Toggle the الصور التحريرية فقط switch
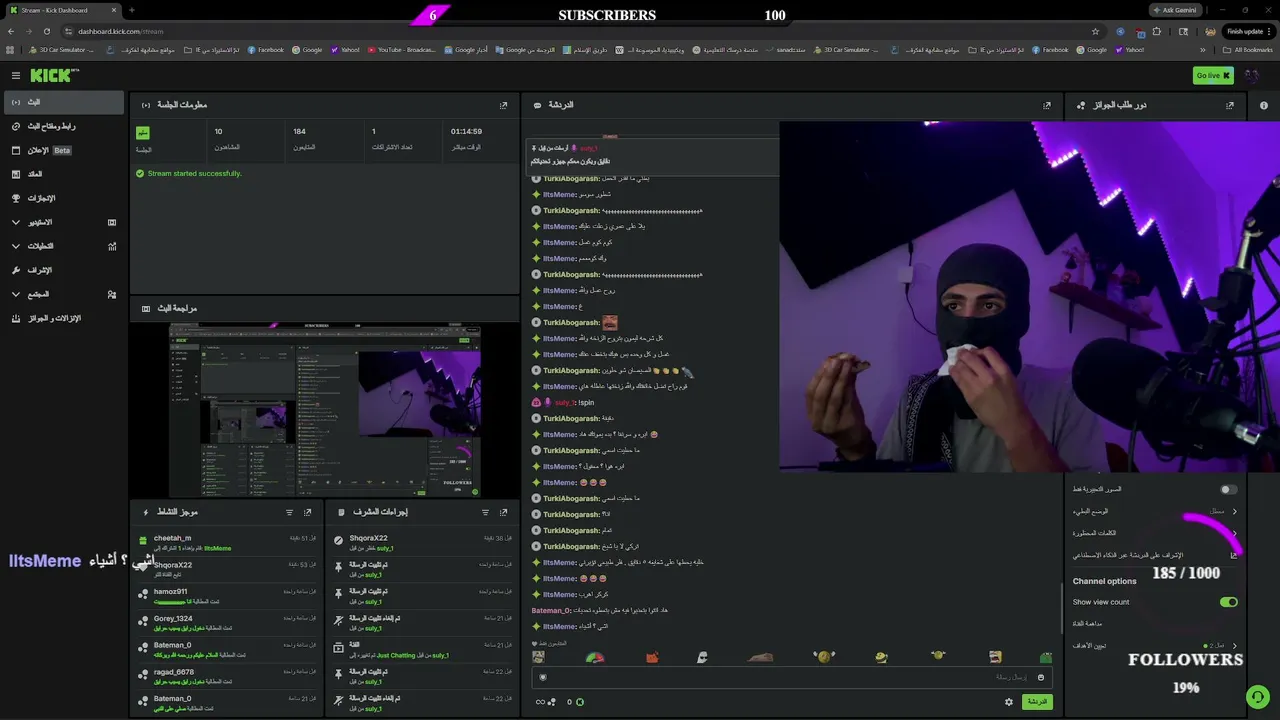 pos(1229,489)
